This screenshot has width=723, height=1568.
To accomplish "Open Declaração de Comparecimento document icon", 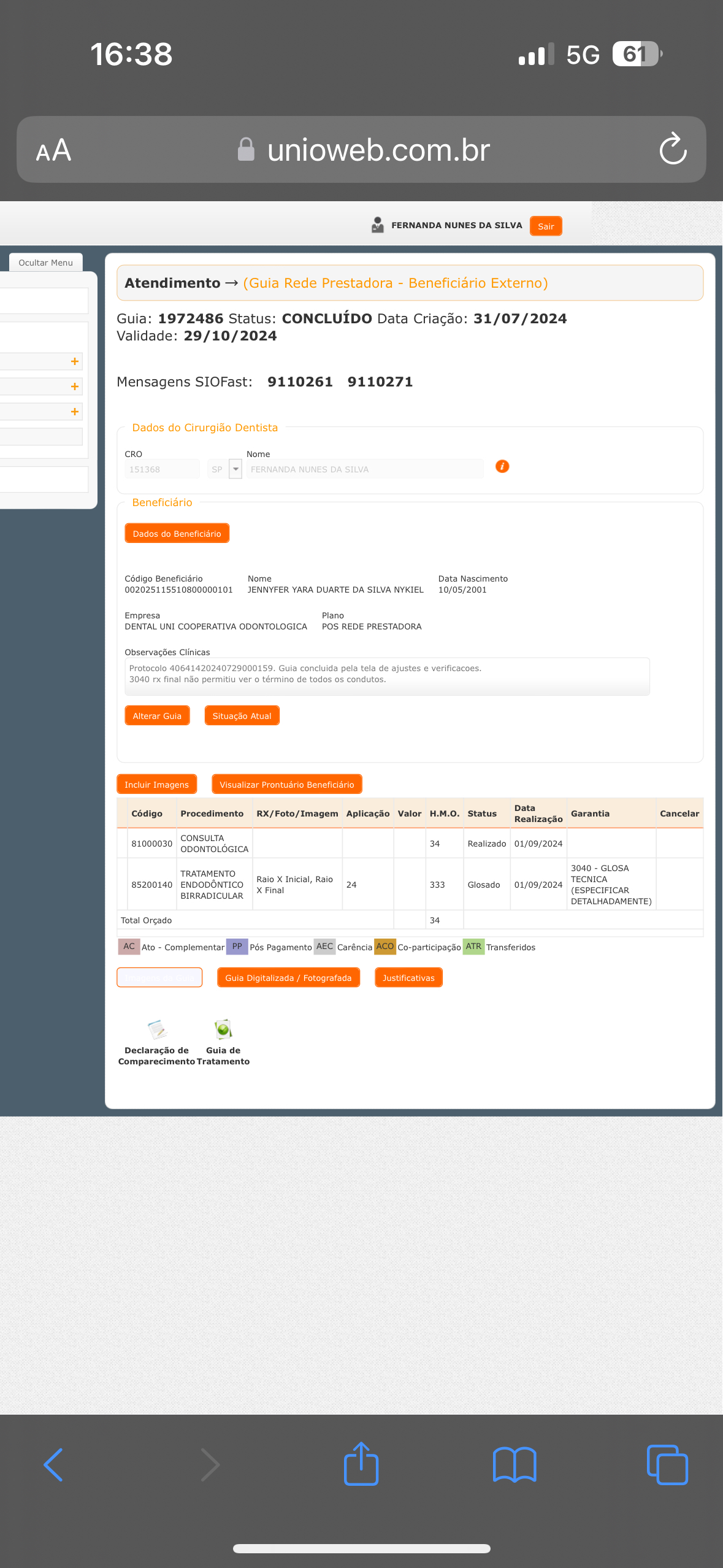I will pos(157,1029).
